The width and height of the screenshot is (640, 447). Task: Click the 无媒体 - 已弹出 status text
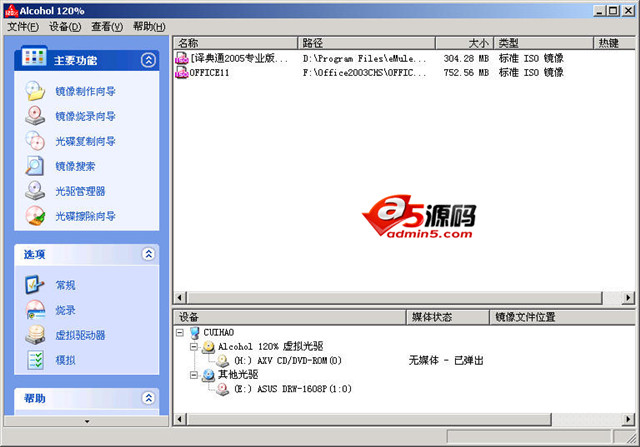446,360
